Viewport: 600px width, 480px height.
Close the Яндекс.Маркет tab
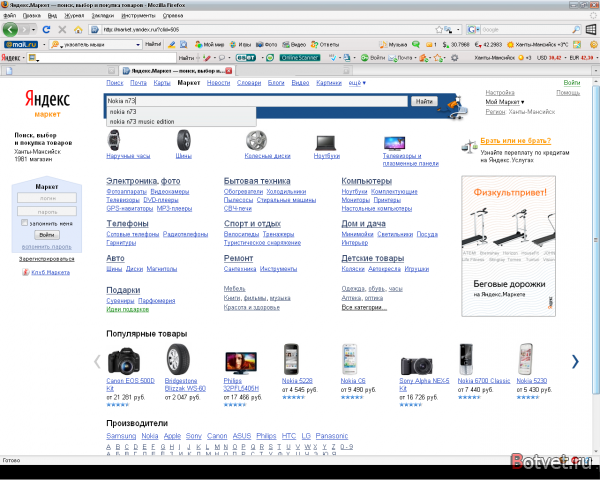point(229,71)
